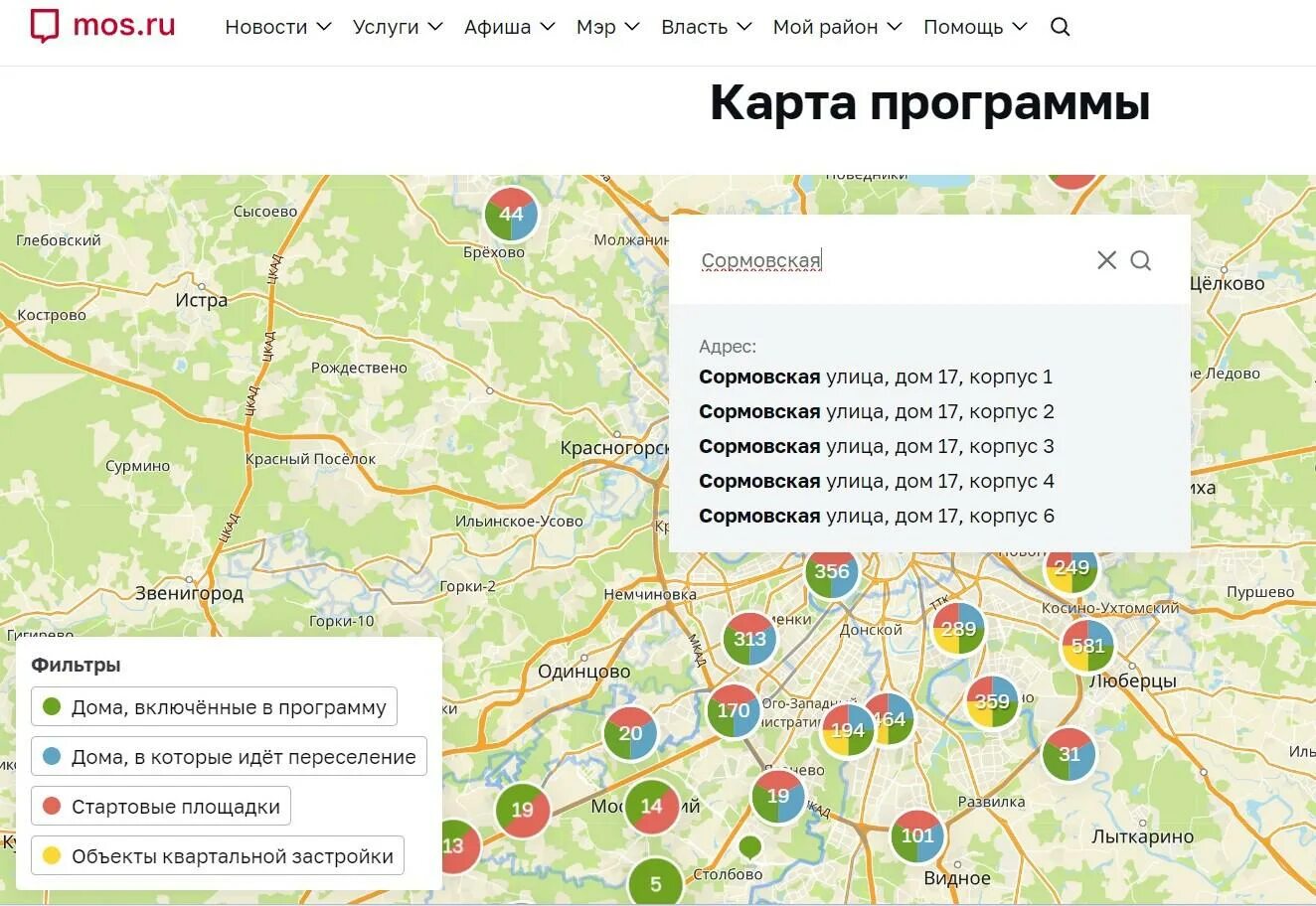Open the mos.ru logo home link
Viewport: 1316px width, 906px height.
[x=102, y=26]
